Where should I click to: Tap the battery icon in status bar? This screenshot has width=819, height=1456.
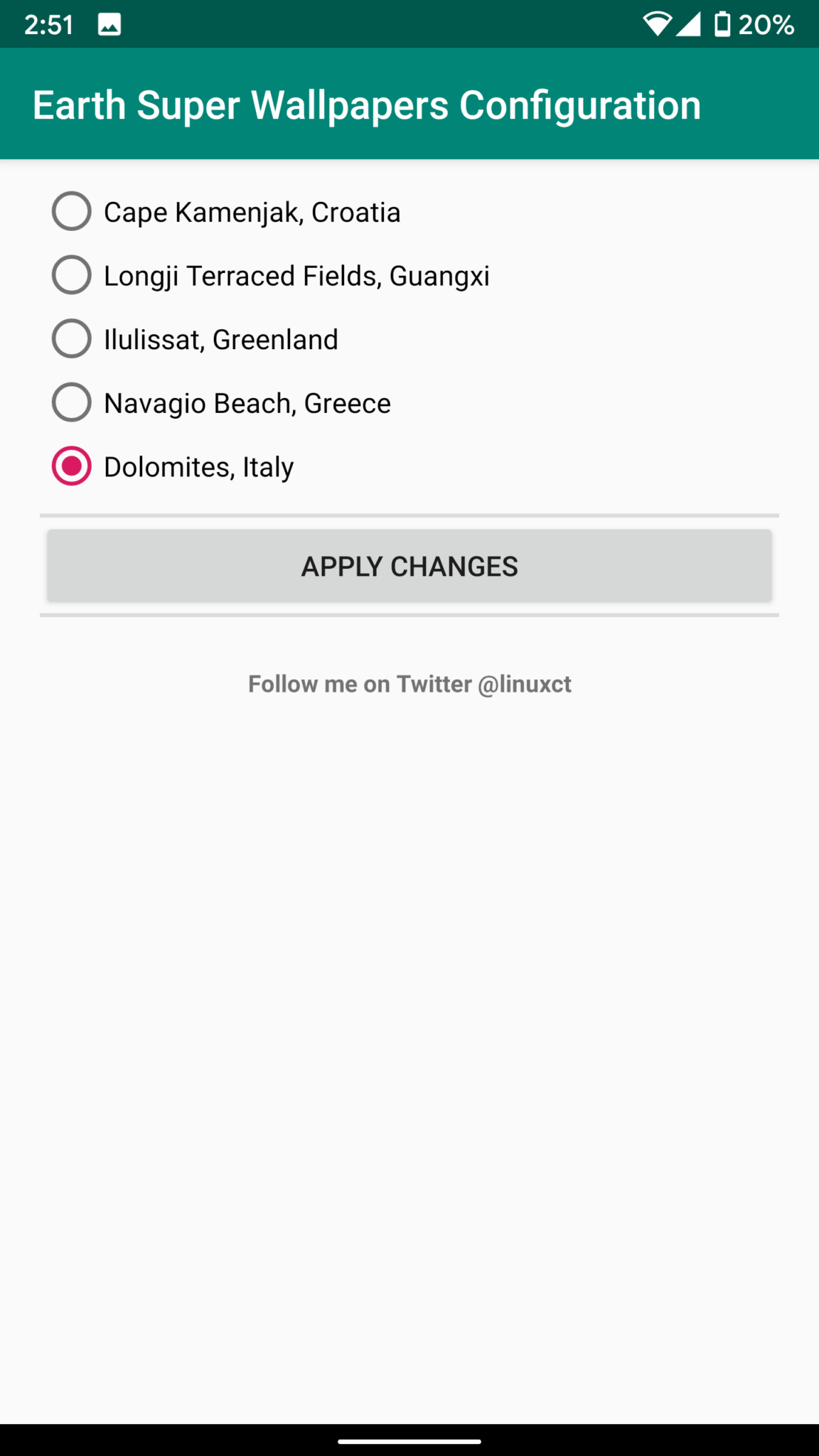click(722, 24)
